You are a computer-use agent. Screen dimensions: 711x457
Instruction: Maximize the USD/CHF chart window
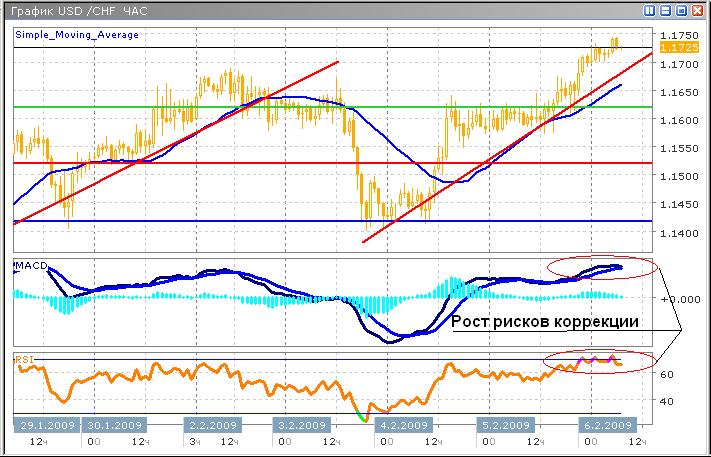click(682, 10)
